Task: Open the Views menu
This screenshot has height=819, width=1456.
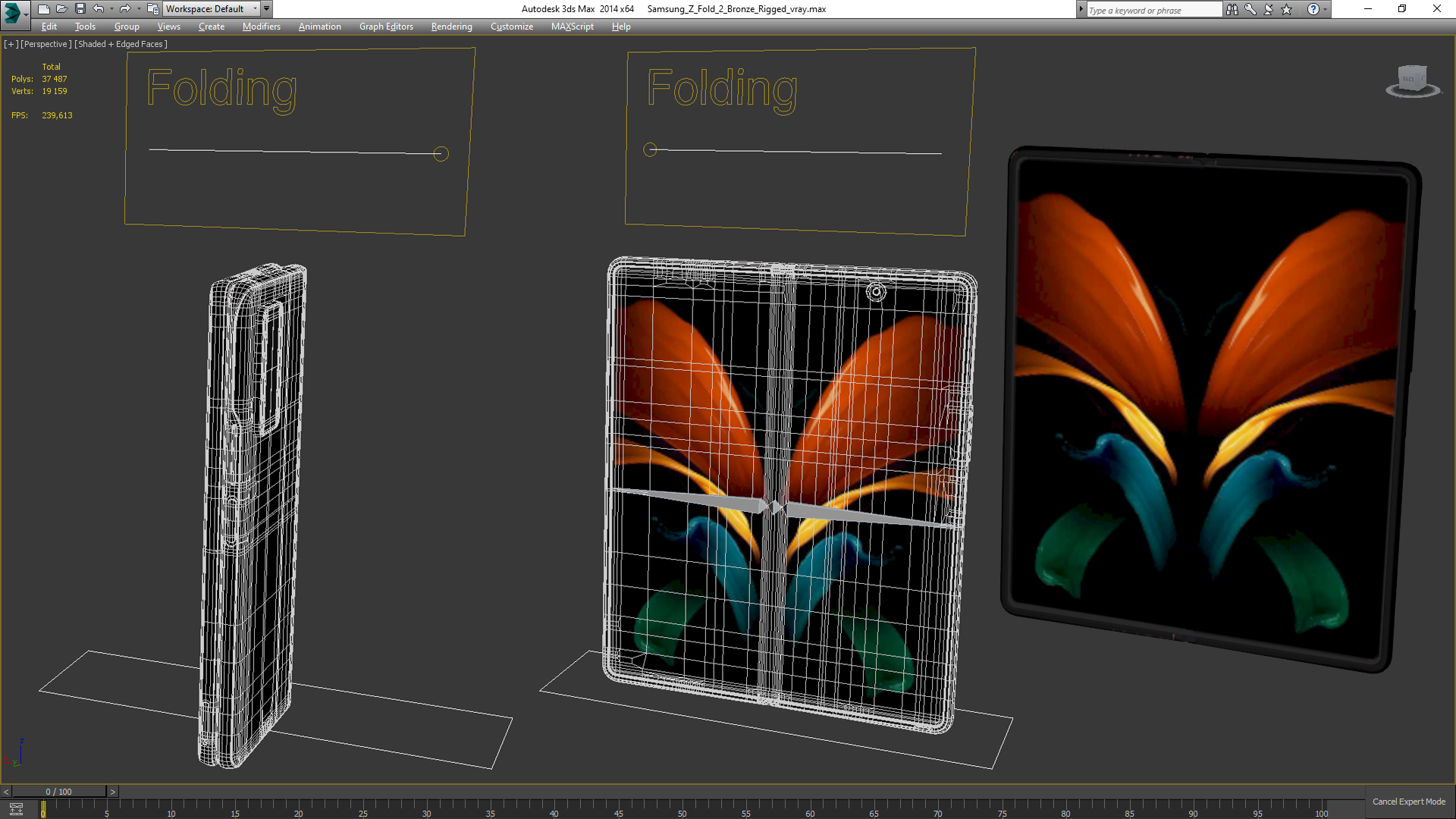Action: click(168, 27)
